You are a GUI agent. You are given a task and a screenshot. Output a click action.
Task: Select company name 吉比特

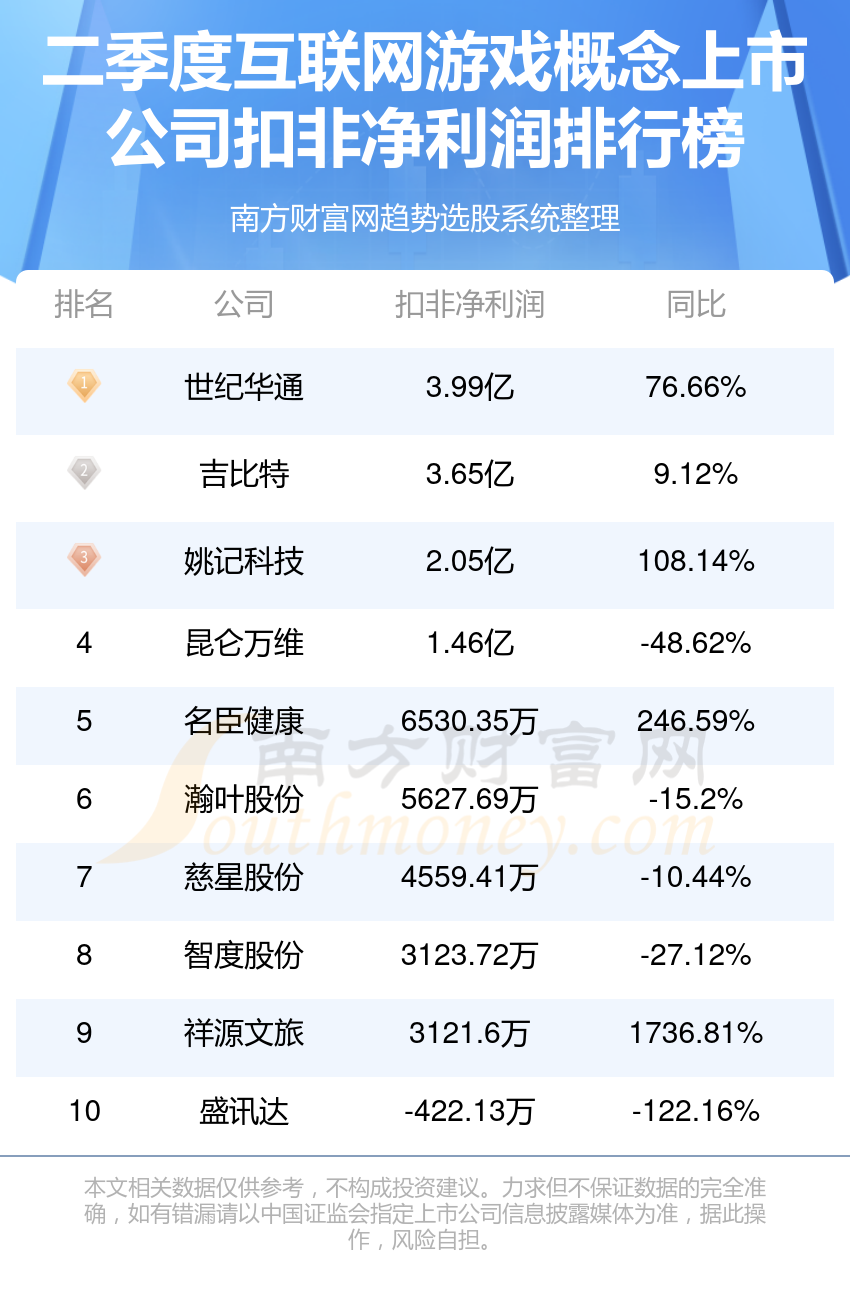[244, 474]
